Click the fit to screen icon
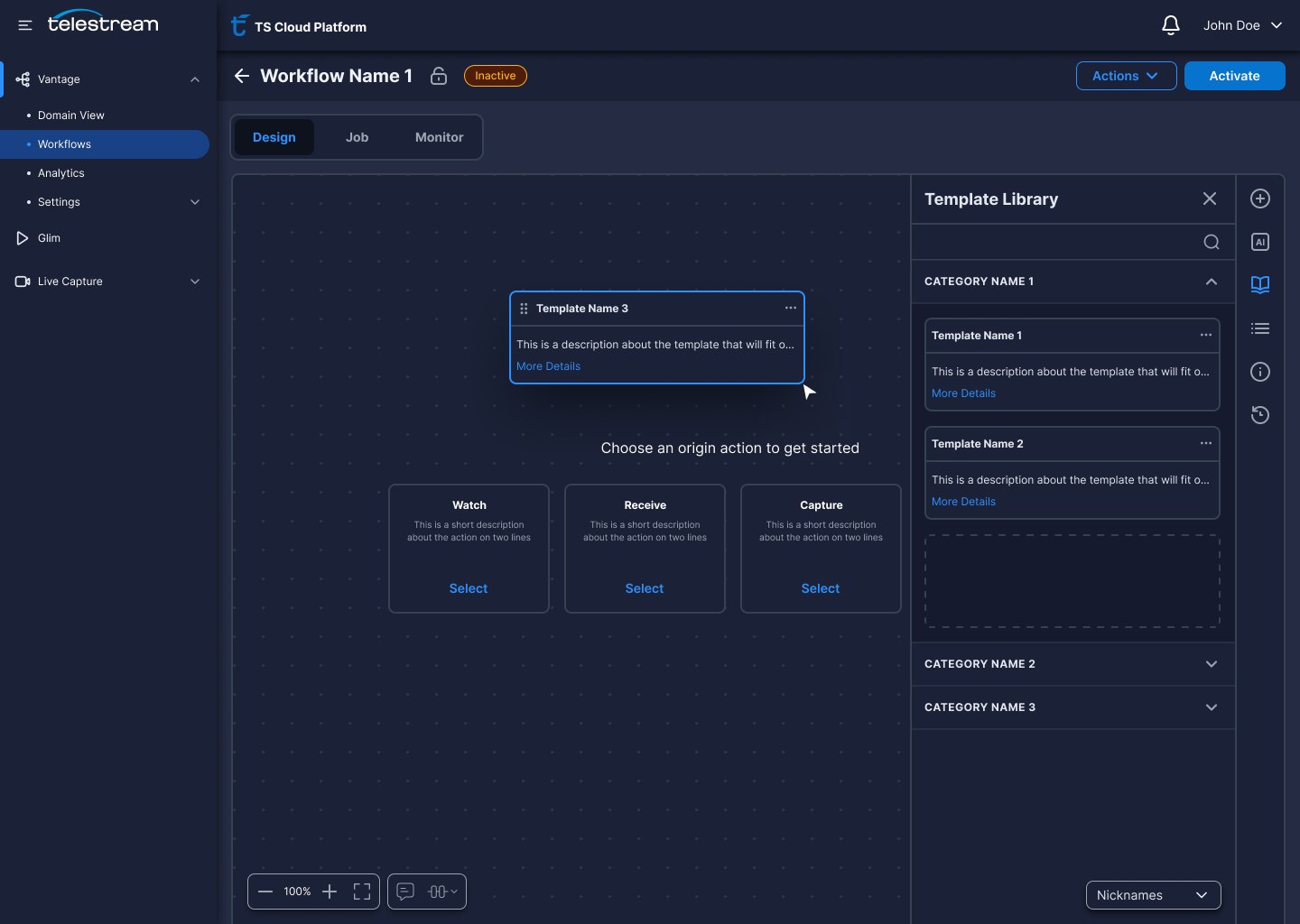 coord(362,892)
